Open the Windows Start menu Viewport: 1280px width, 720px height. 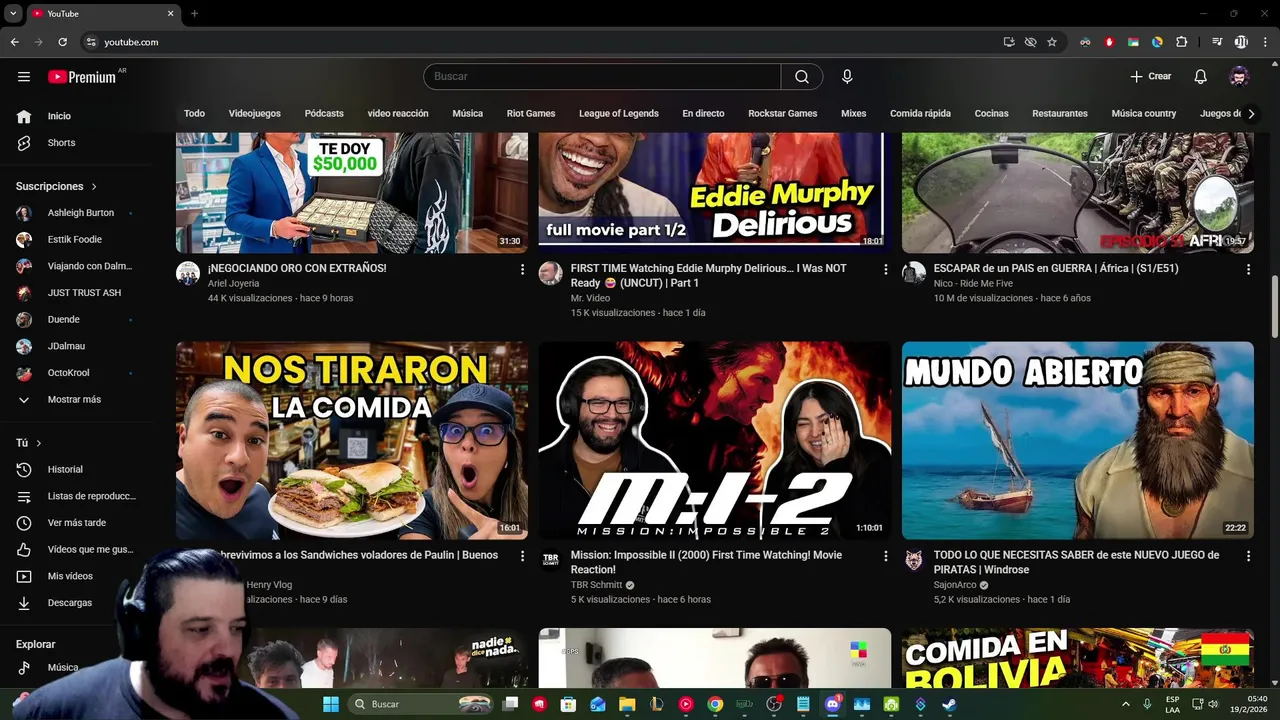tap(330, 704)
